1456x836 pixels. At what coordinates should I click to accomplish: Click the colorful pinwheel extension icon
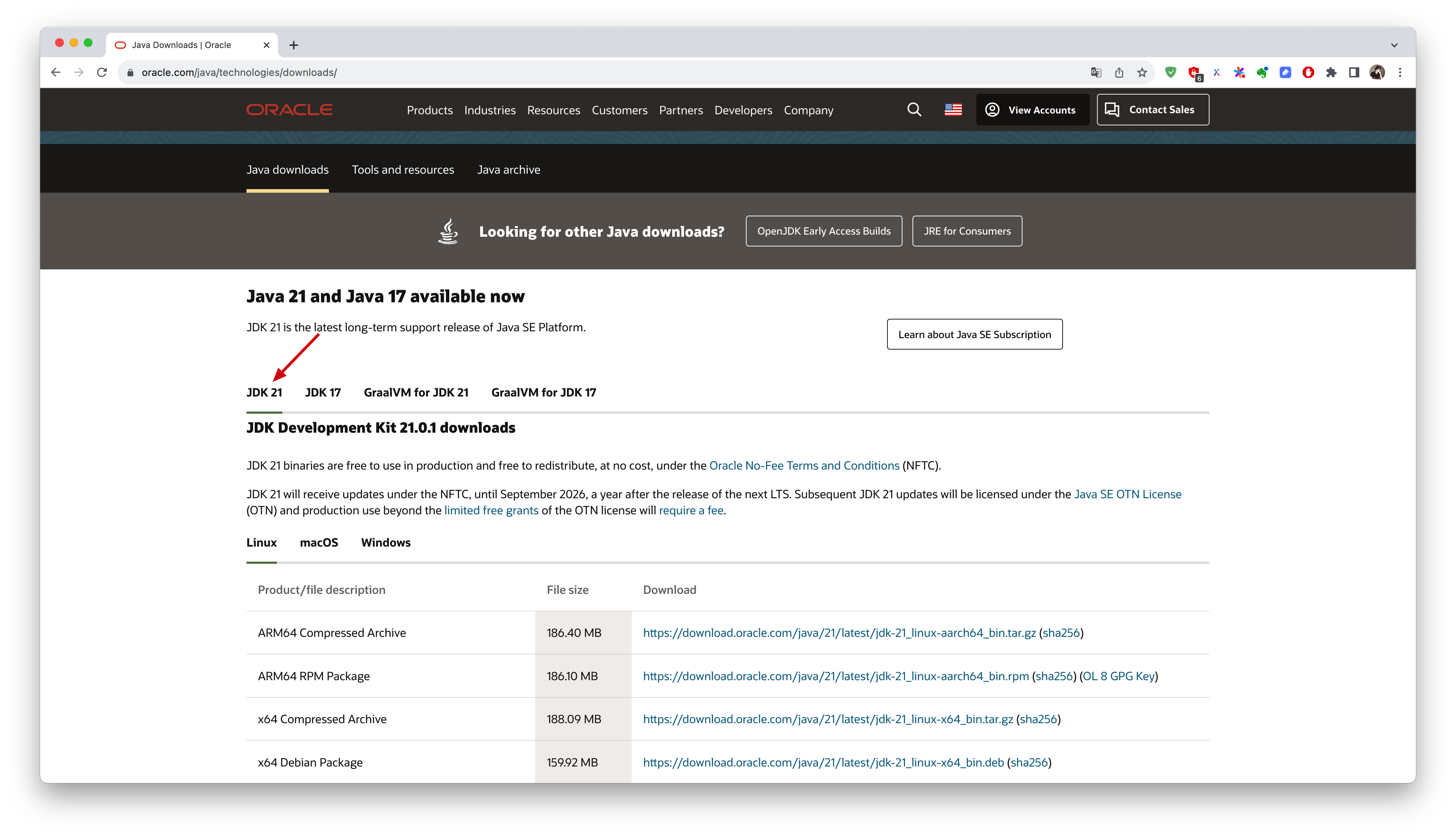1240,72
